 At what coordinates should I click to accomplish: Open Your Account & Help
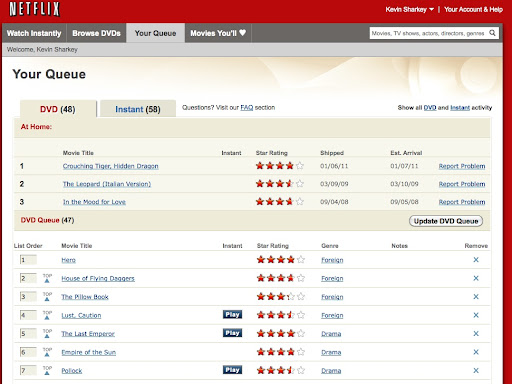[473, 10]
